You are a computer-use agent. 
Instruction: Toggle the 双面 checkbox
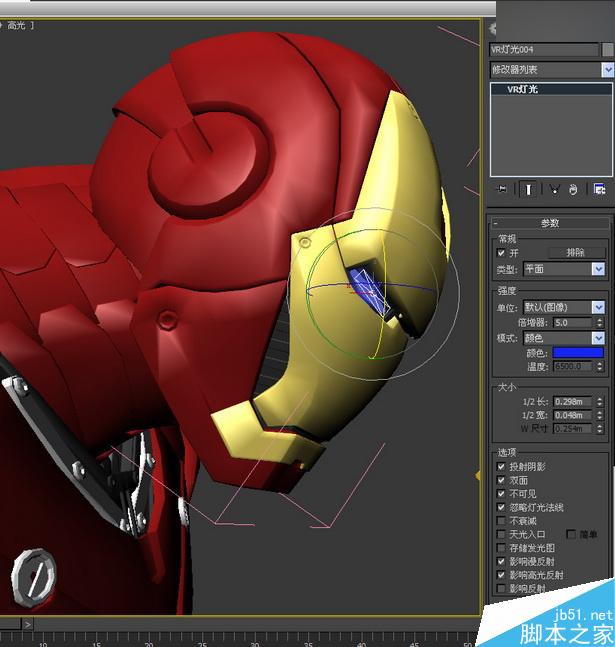tap(501, 480)
